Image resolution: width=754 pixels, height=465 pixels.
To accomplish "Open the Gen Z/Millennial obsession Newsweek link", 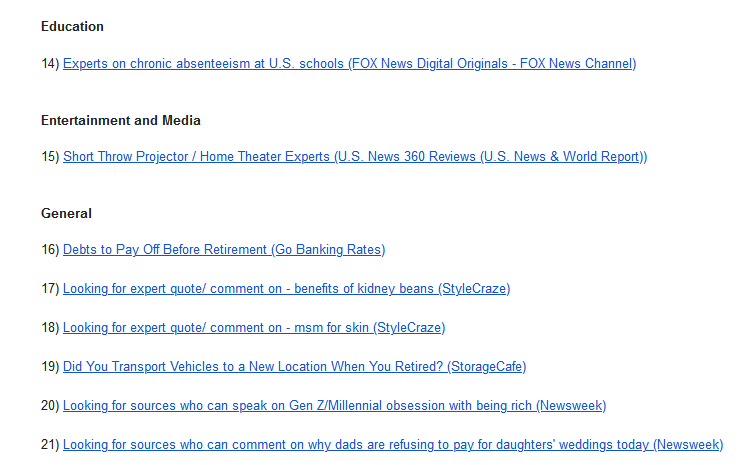I will [335, 405].
